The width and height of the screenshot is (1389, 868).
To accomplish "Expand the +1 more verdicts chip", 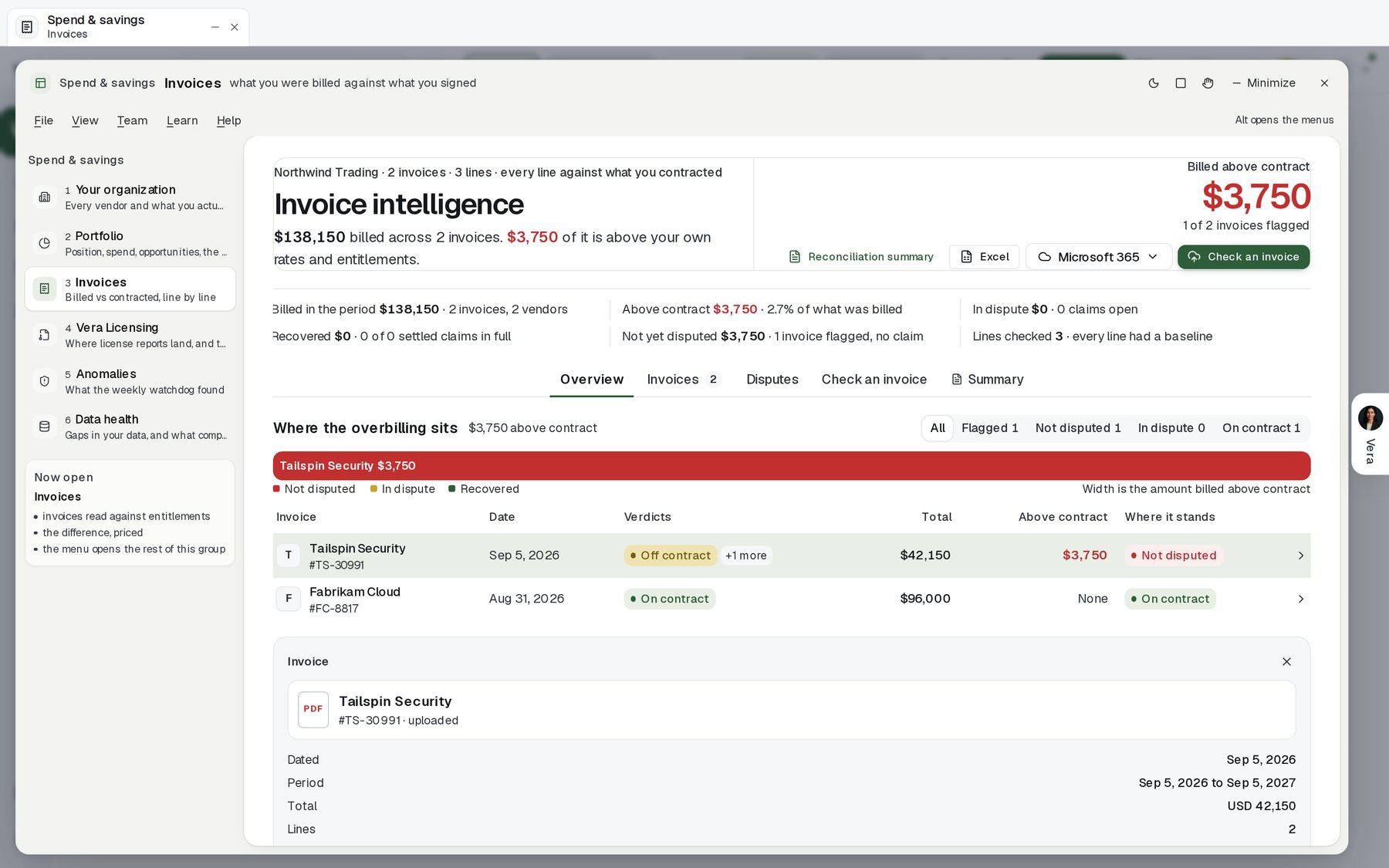I will [746, 556].
